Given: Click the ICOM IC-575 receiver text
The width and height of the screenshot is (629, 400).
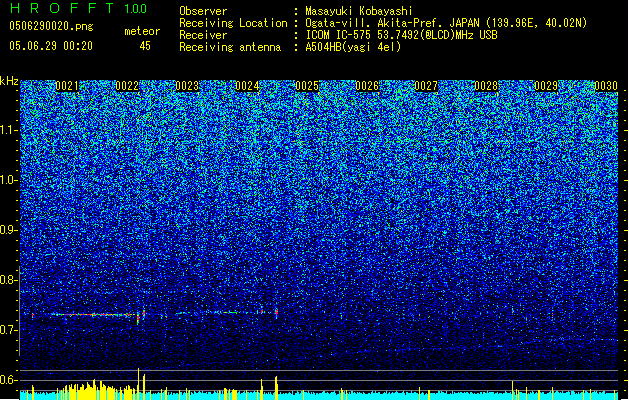Looking at the screenshot, I should pyautogui.click(x=401, y=35).
